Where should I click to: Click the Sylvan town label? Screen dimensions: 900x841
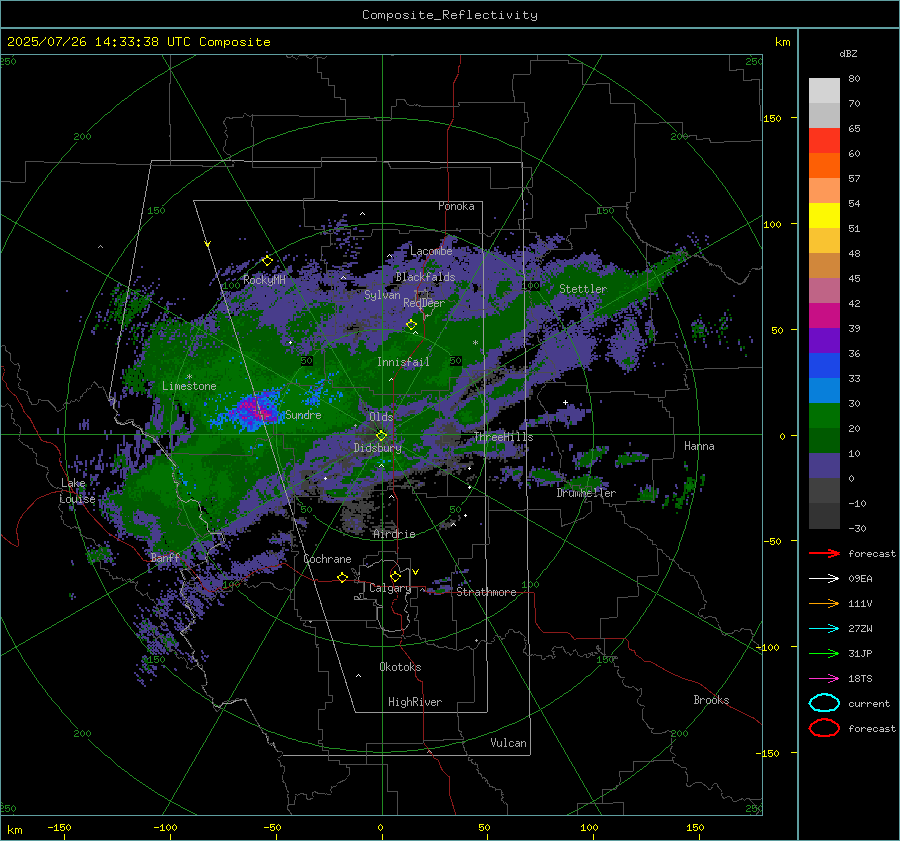(382, 295)
